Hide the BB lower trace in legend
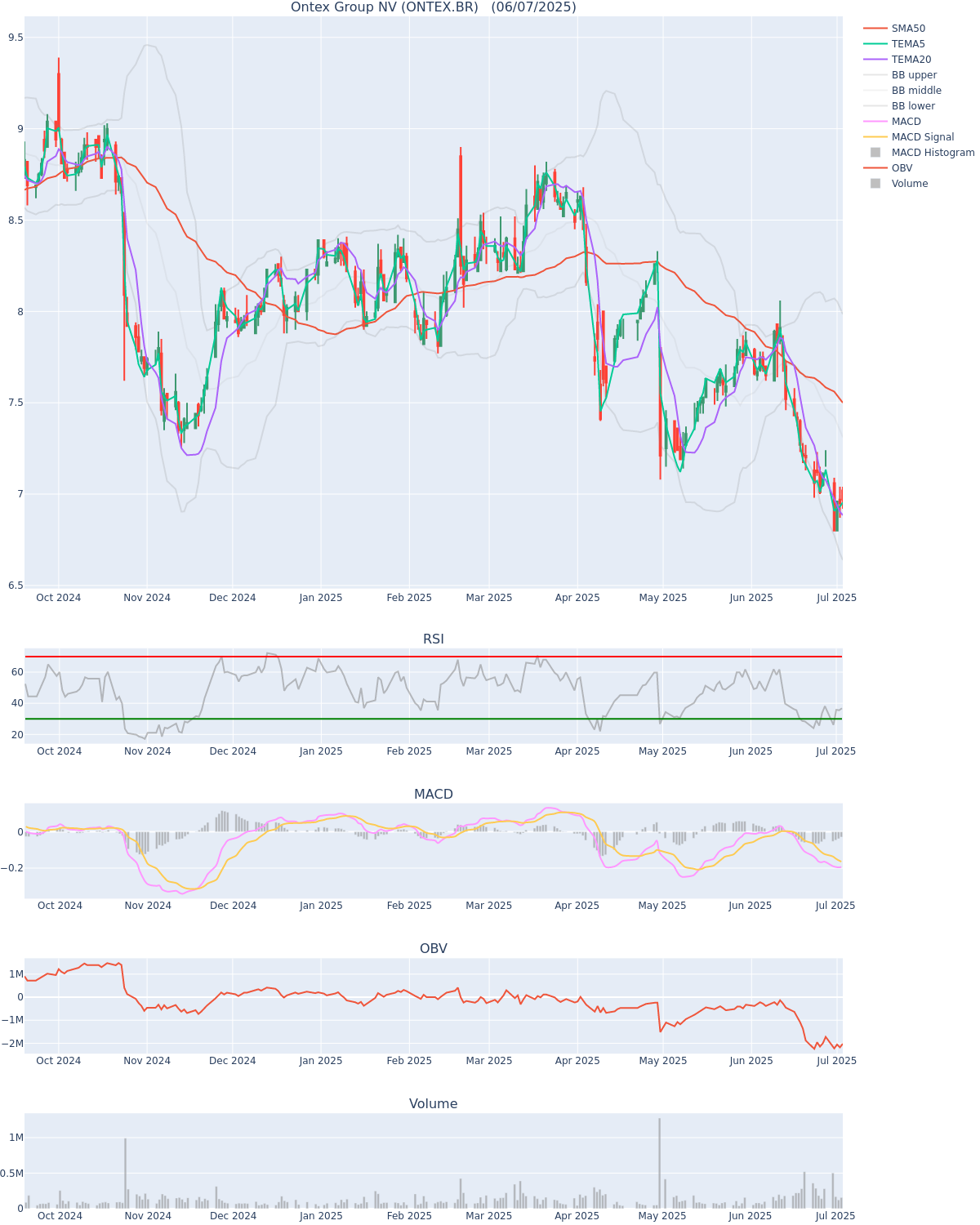Viewport: 980px width, 1225px height. coord(899,106)
